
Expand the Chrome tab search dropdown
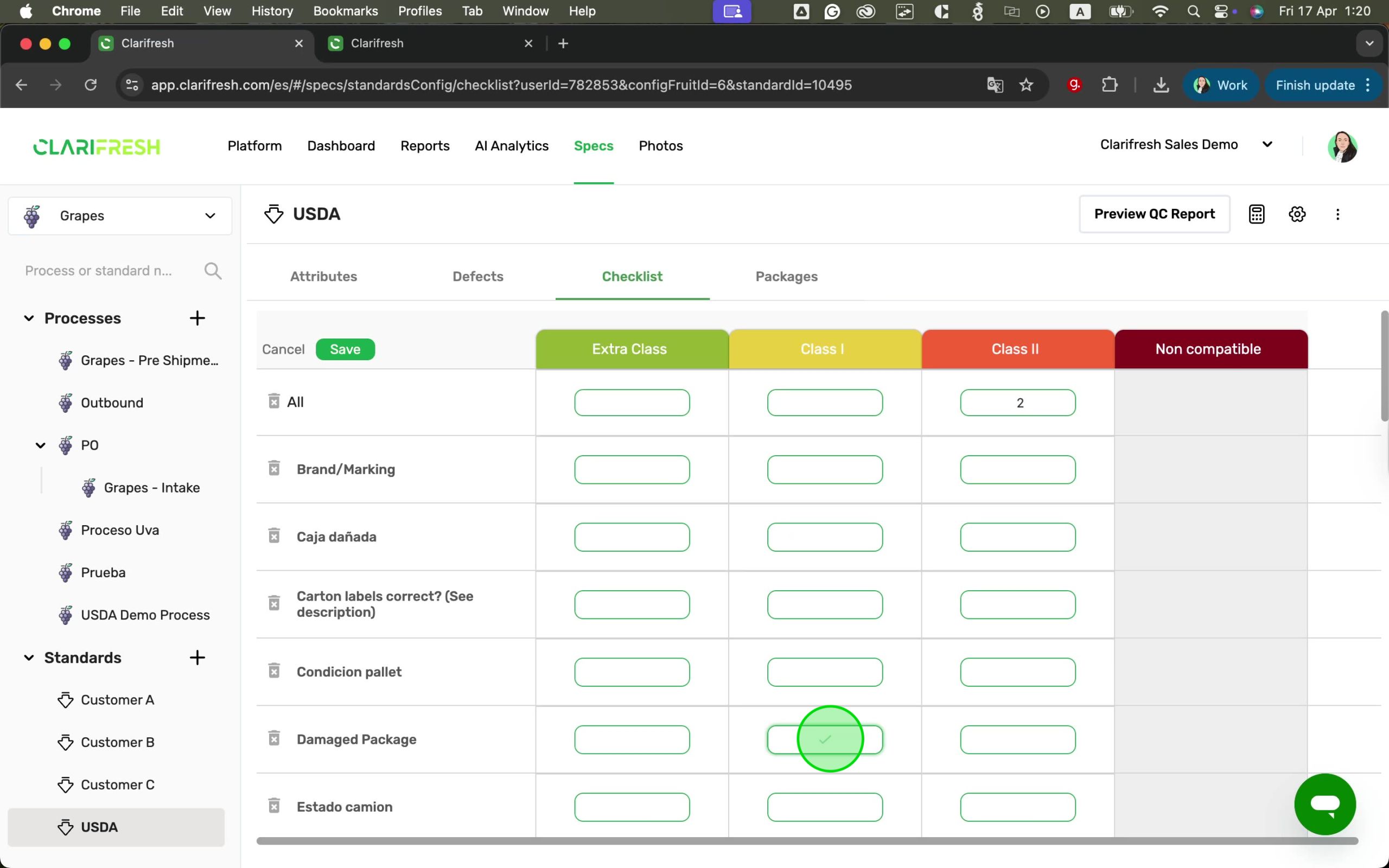1369,43
